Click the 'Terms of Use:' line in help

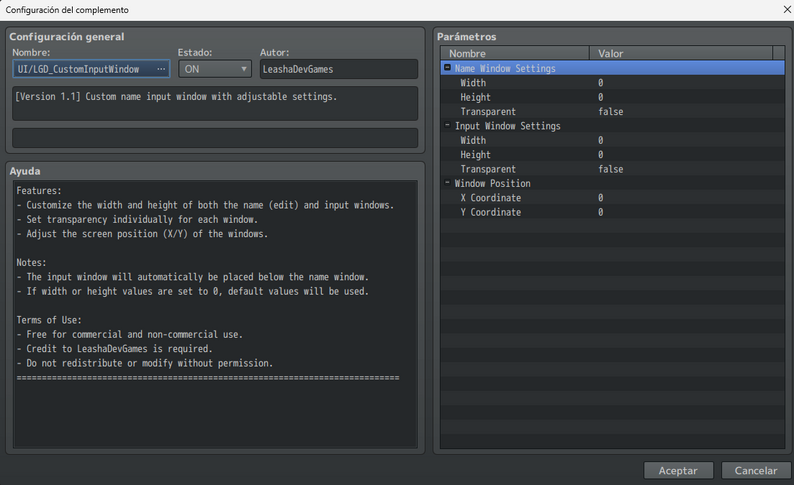point(49,320)
